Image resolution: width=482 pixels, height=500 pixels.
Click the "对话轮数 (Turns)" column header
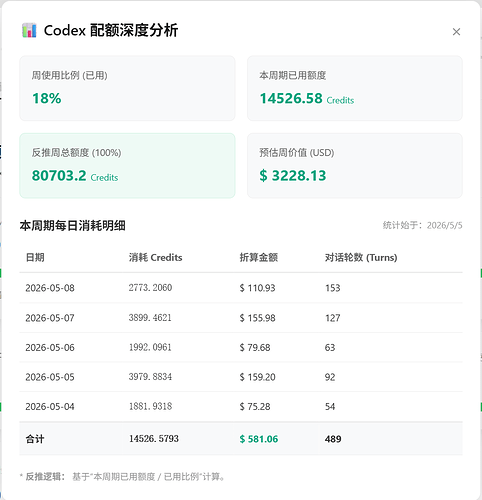(361, 257)
